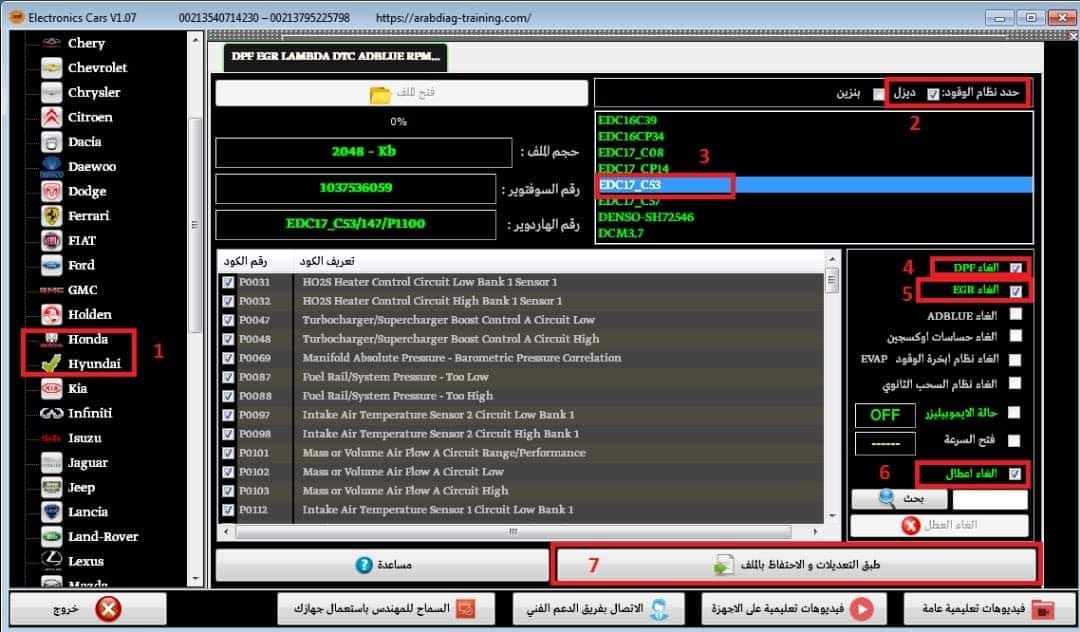Choose the Ford logo icon
Screen dimensions: 1080x632
[52, 265]
